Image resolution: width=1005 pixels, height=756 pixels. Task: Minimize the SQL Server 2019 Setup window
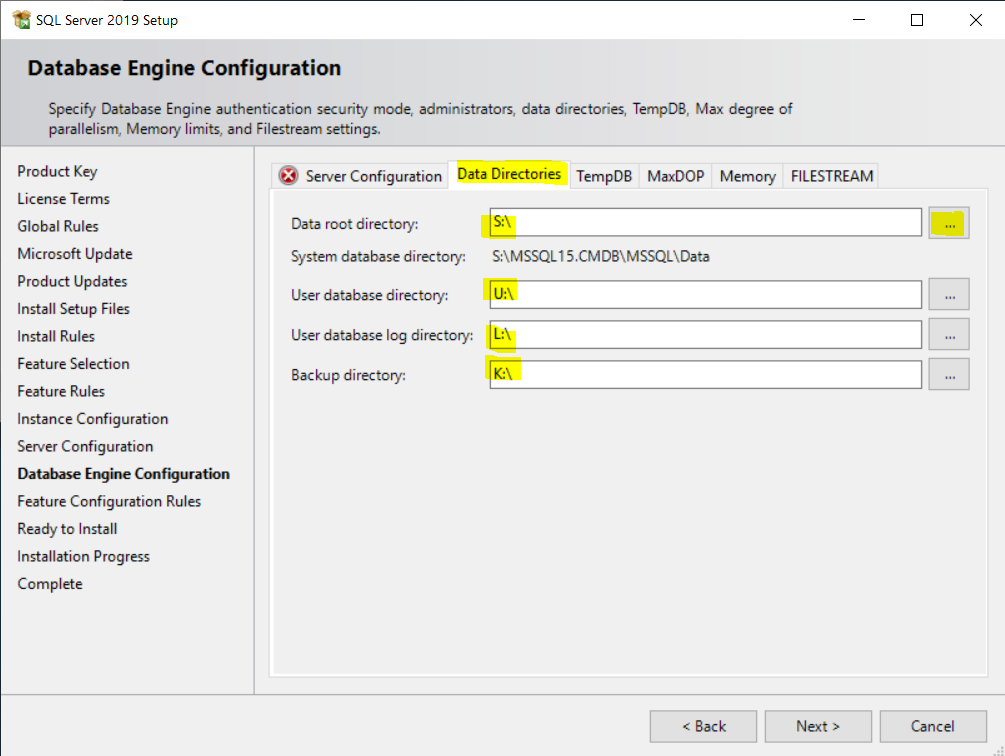(859, 20)
